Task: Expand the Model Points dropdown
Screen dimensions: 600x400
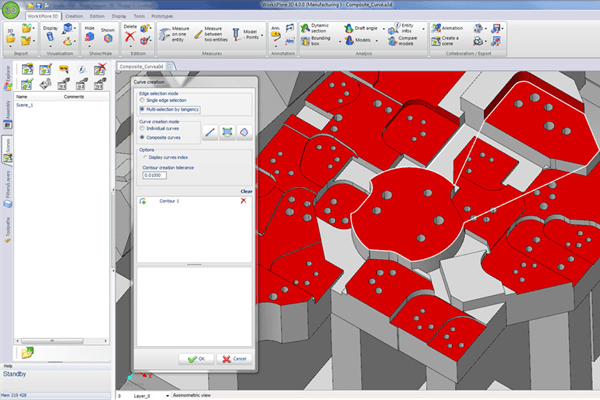Action: click(x=249, y=35)
